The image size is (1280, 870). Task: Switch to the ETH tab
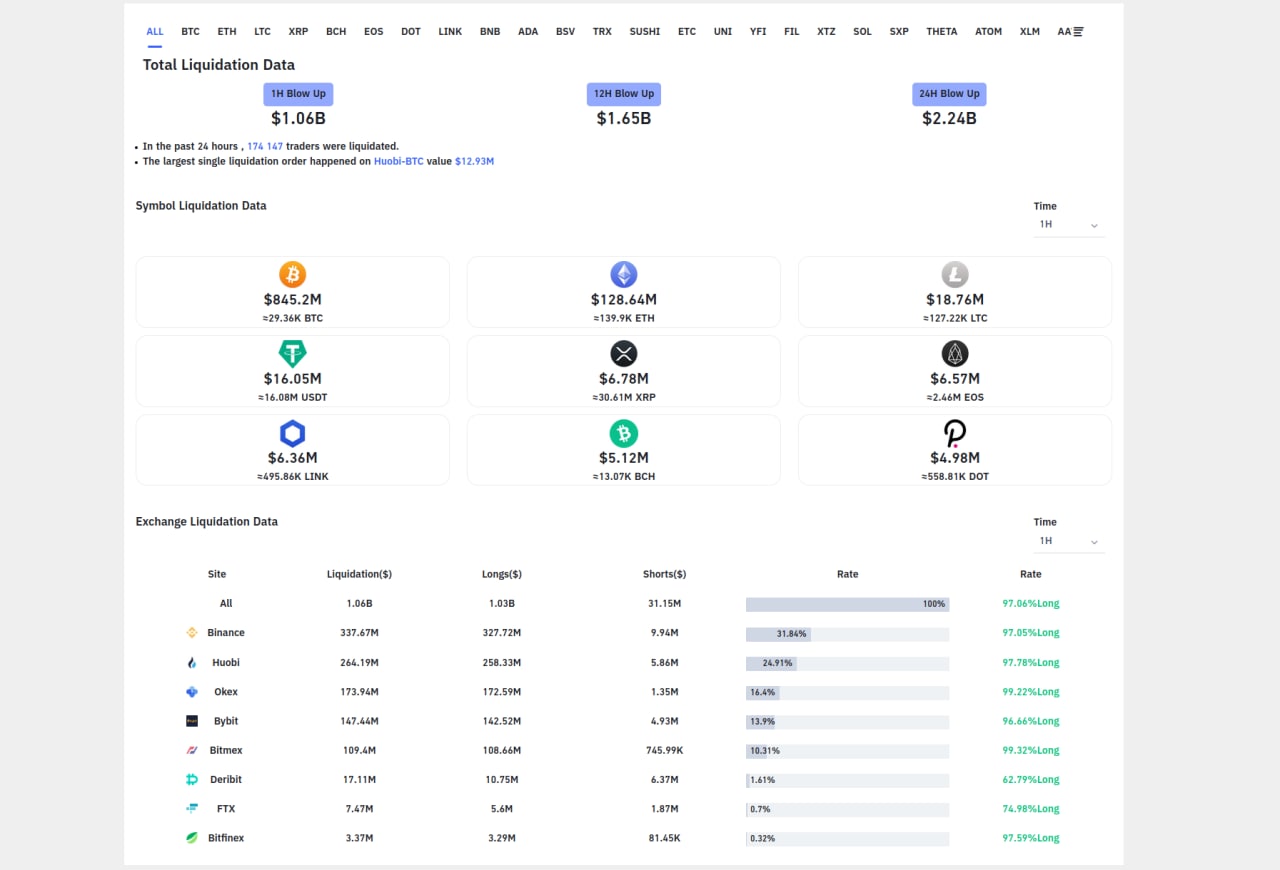tap(227, 32)
